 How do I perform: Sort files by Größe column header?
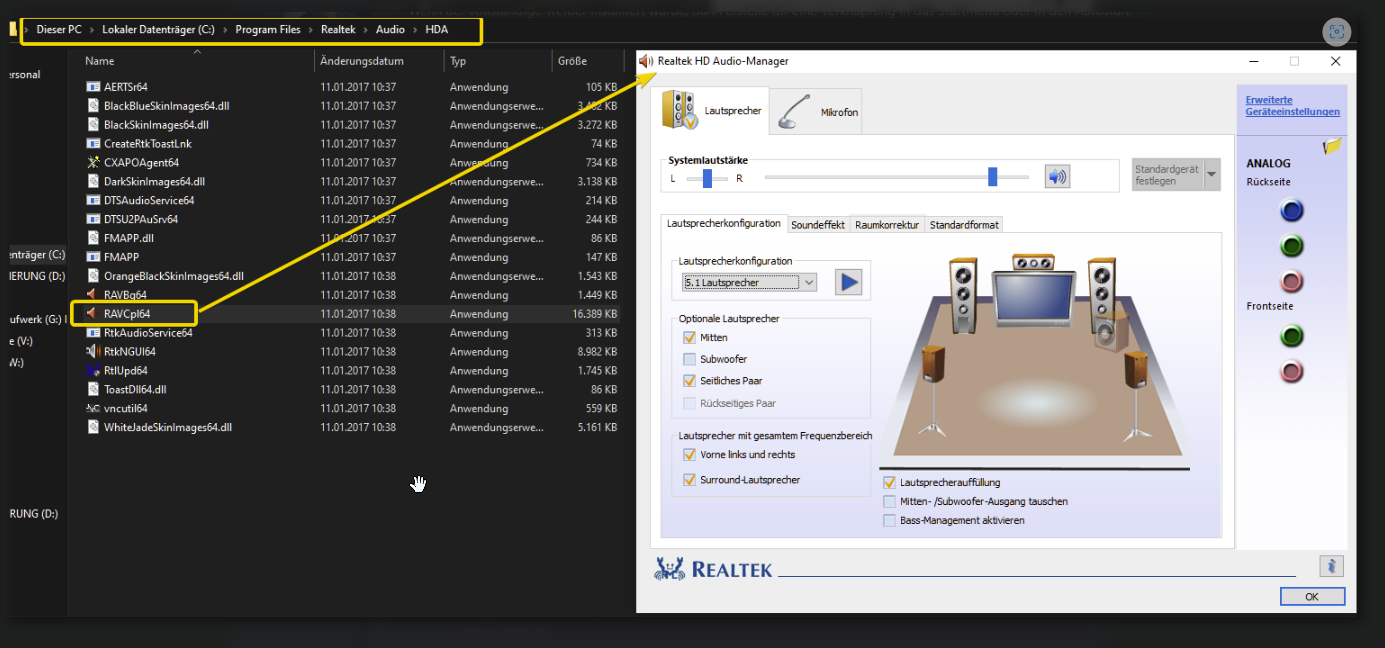click(572, 61)
